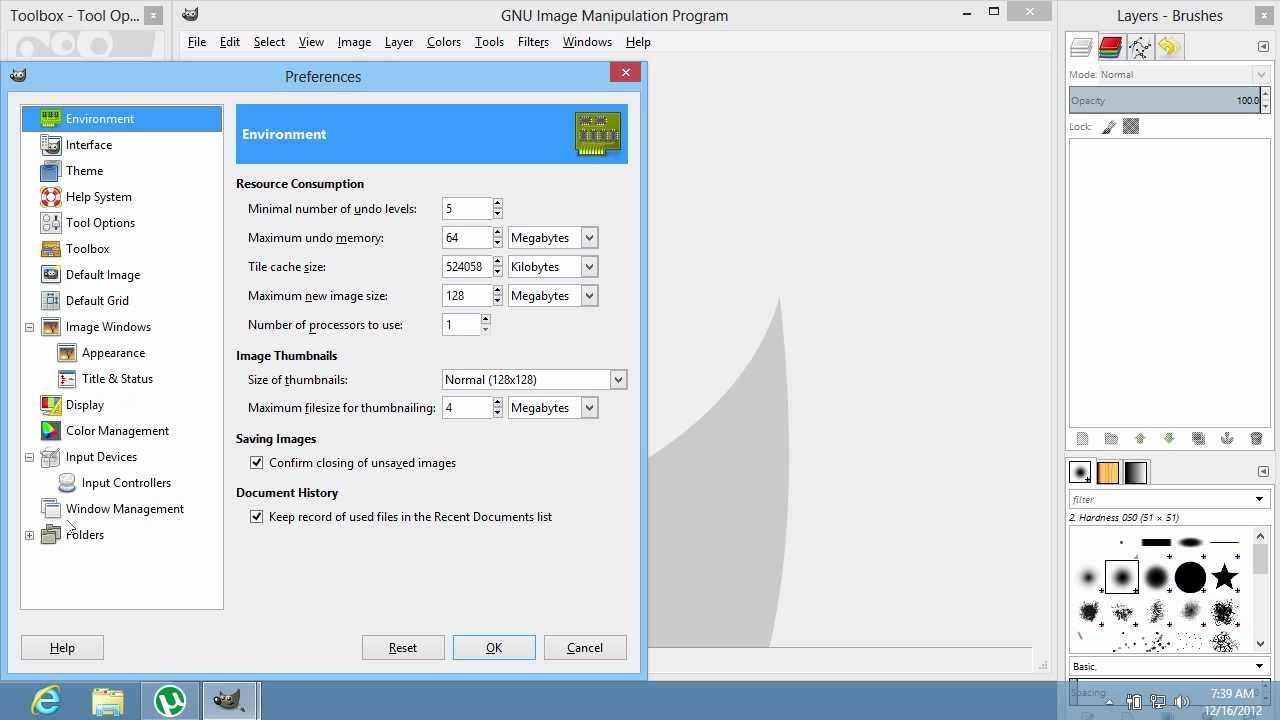Switch to Patterns tab
The image size is (1280, 720).
coord(1108,472)
